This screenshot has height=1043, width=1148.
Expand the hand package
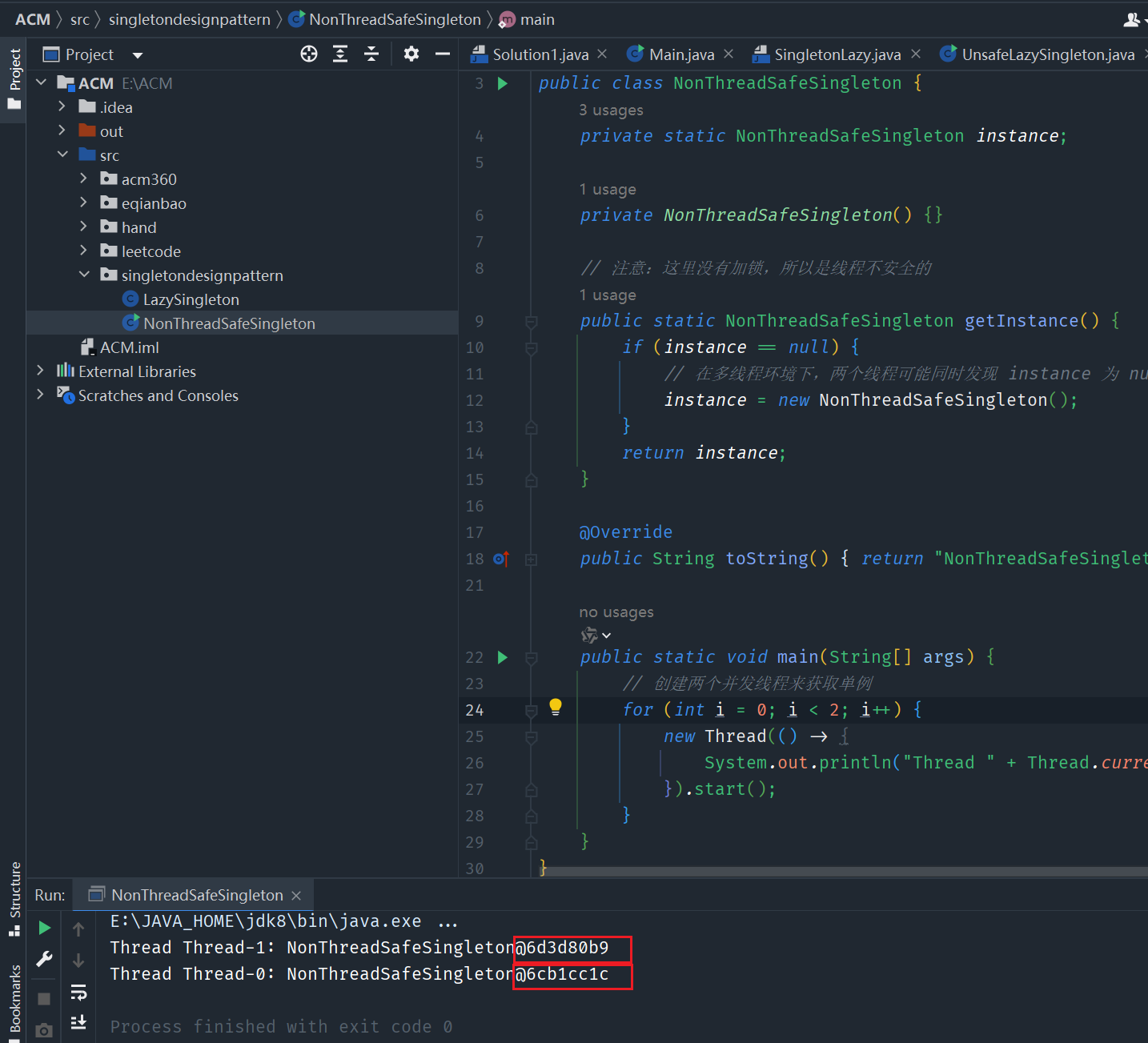84,227
